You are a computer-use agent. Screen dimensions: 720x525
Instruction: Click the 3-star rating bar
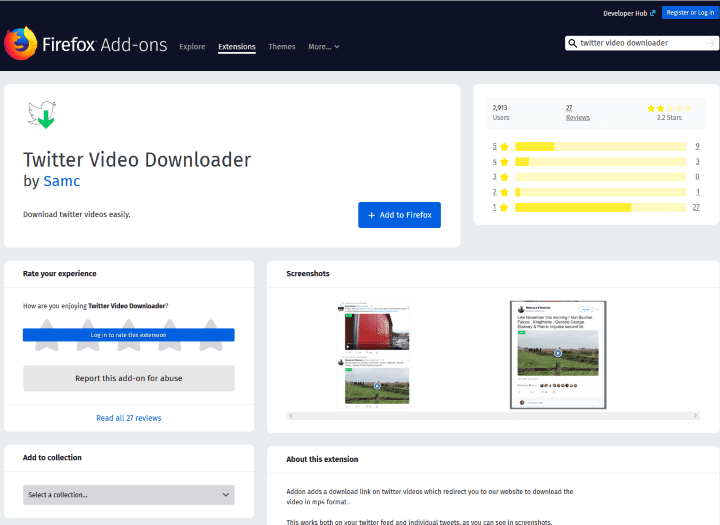(600, 177)
